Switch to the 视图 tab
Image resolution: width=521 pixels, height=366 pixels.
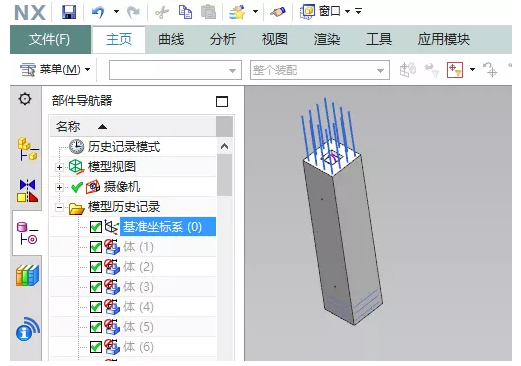point(275,40)
